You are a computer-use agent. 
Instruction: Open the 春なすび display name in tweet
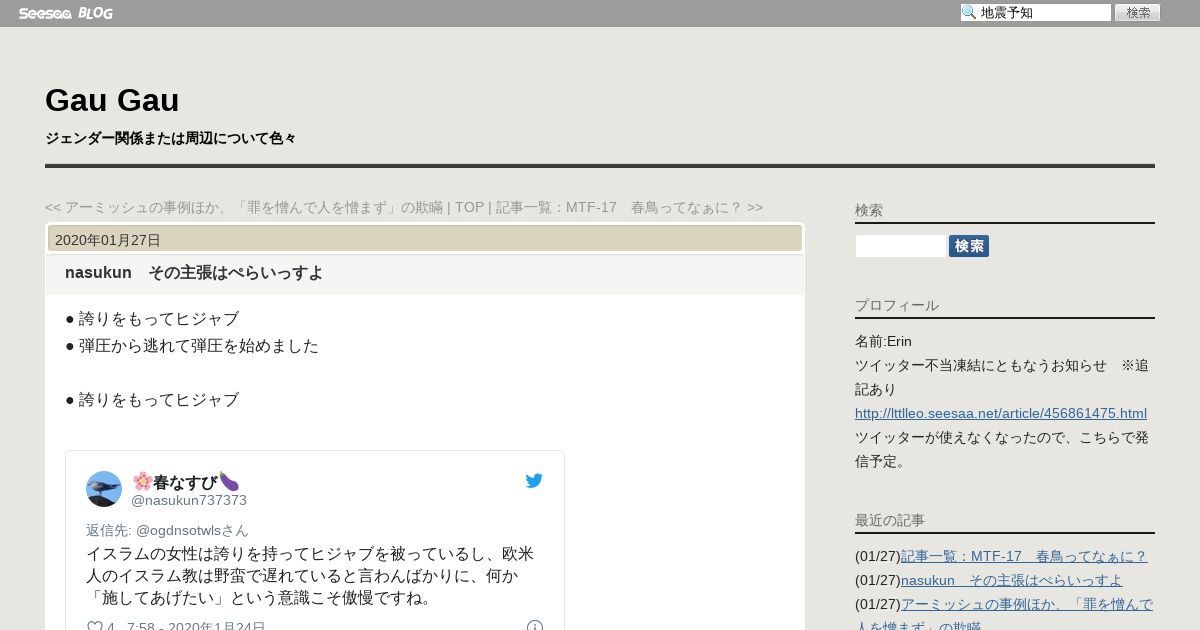[186, 482]
